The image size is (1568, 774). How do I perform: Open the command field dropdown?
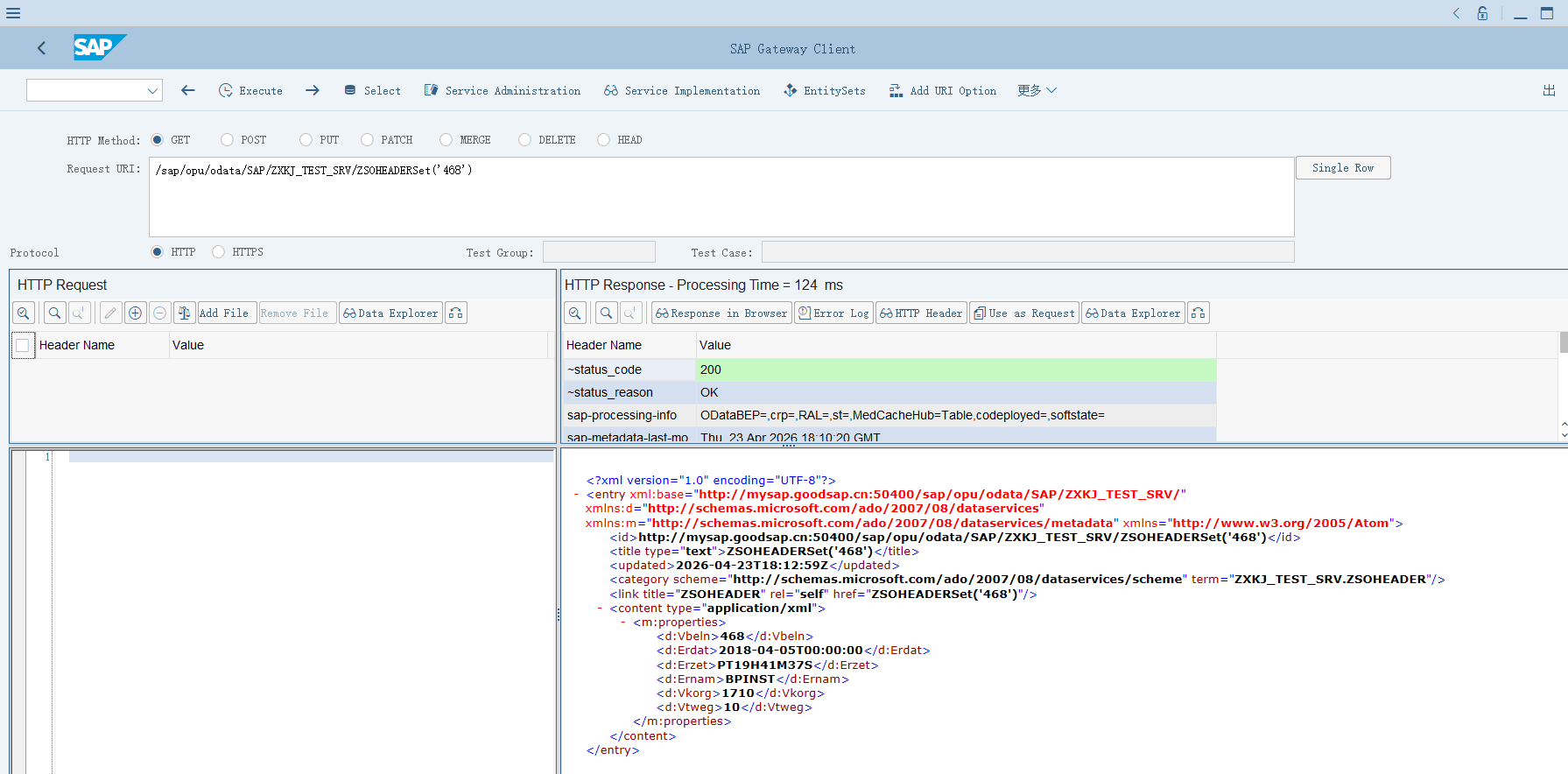[x=152, y=90]
